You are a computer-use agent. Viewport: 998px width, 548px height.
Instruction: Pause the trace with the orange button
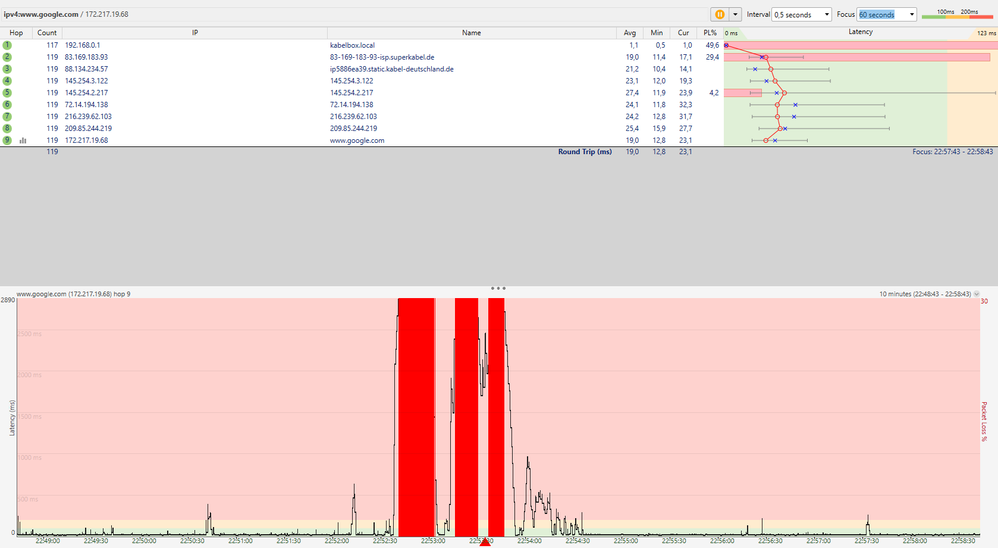point(720,14)
